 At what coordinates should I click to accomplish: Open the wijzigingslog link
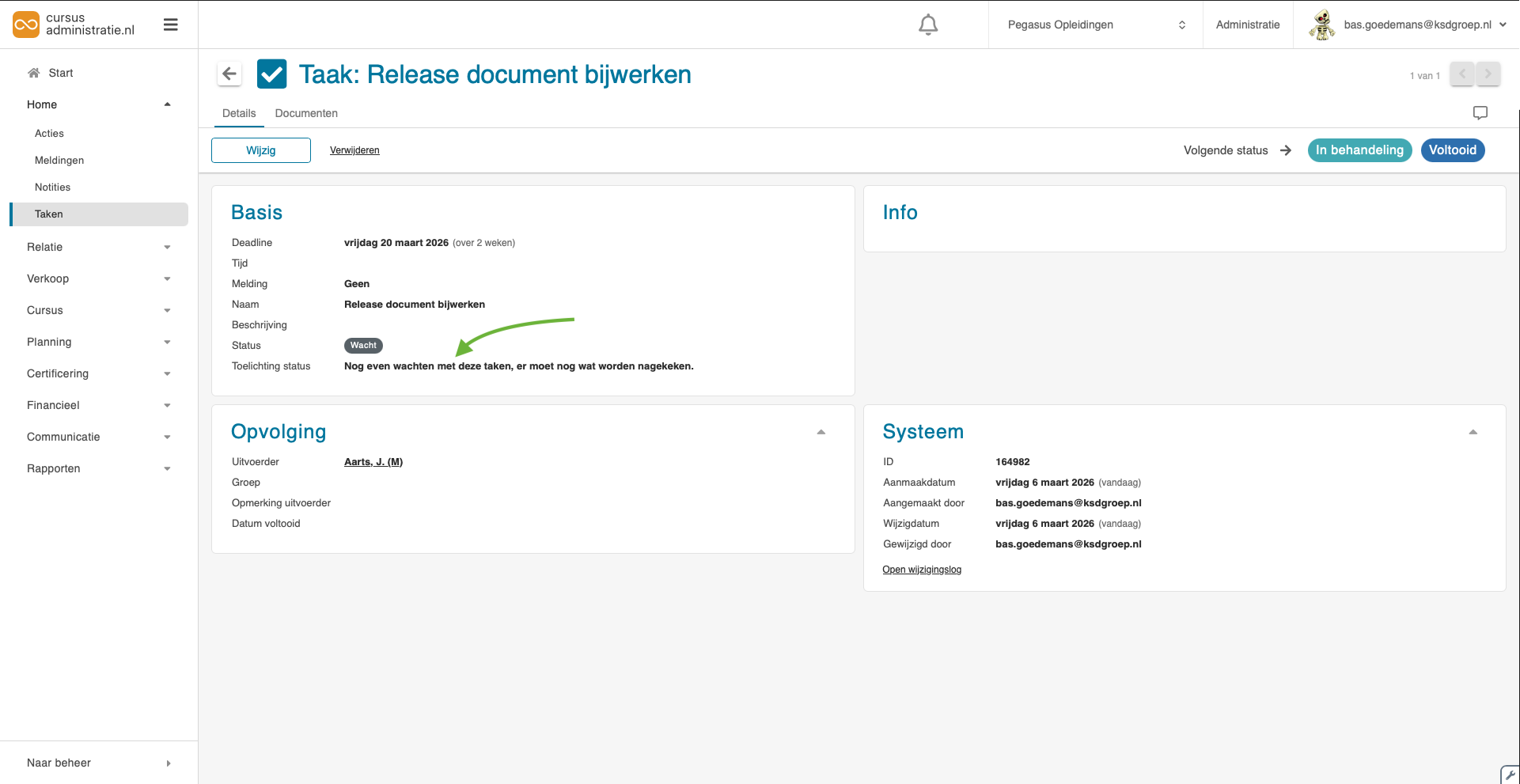922,570
